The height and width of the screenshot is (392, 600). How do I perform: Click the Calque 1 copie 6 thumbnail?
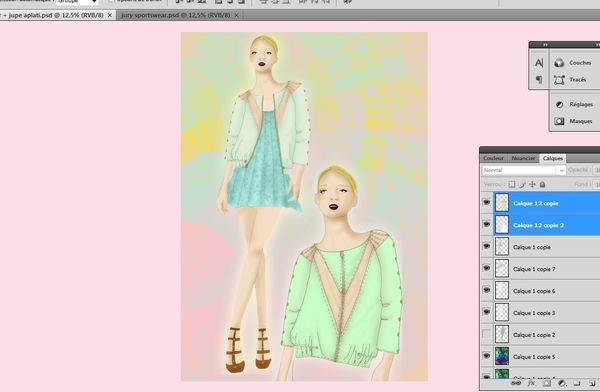502,290
